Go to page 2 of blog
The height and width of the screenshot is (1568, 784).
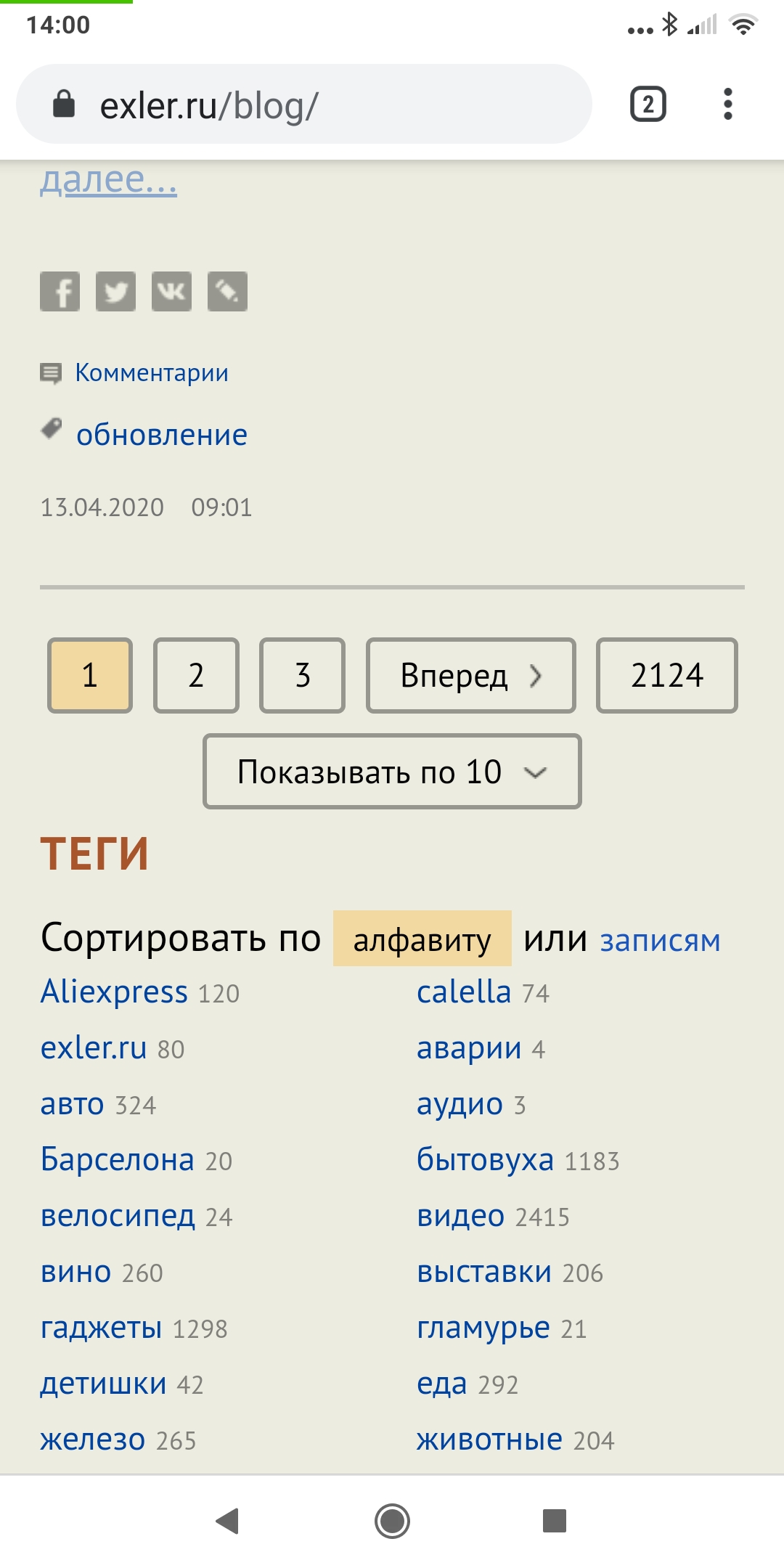(196, 676)
